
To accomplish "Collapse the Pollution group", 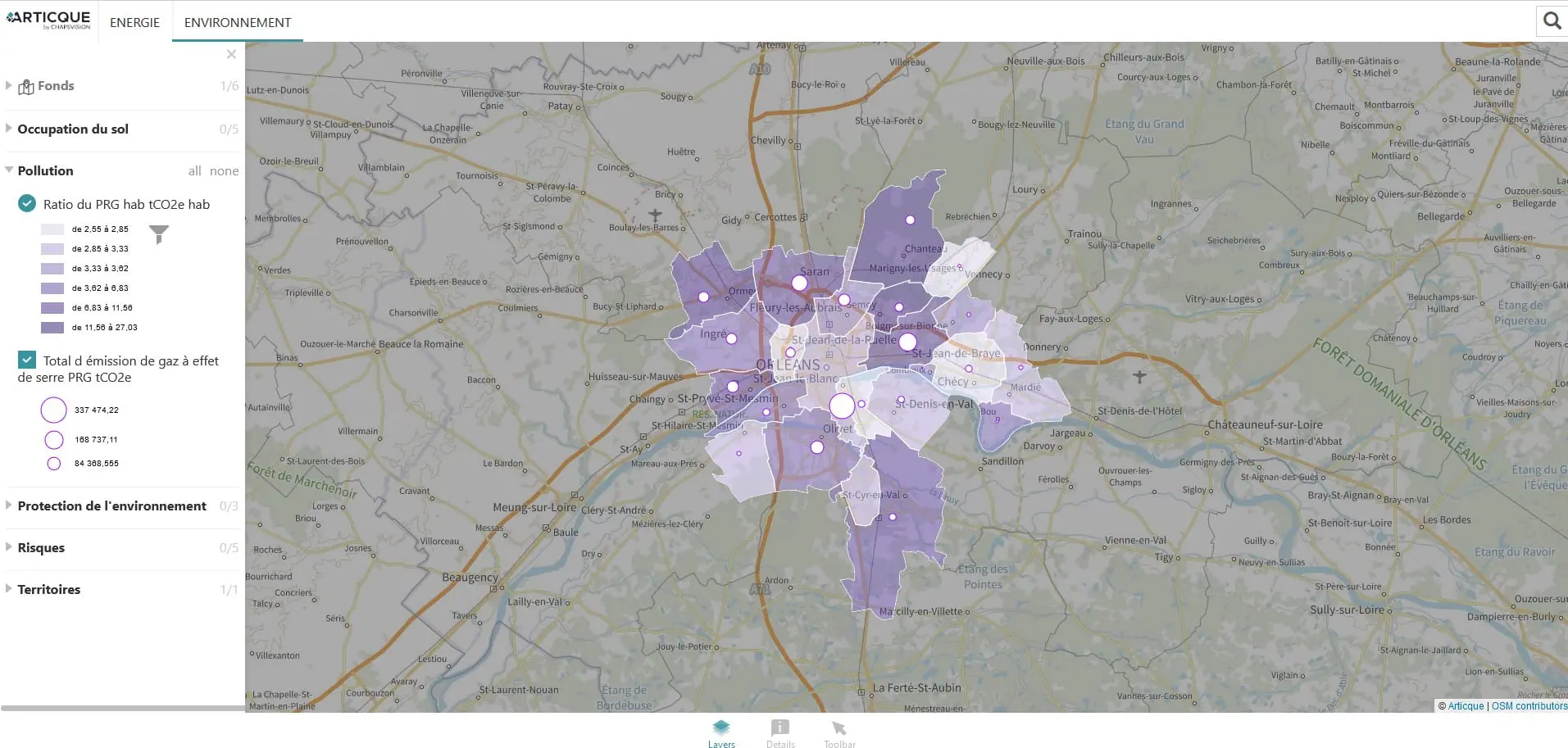I will tap(9, 170).
